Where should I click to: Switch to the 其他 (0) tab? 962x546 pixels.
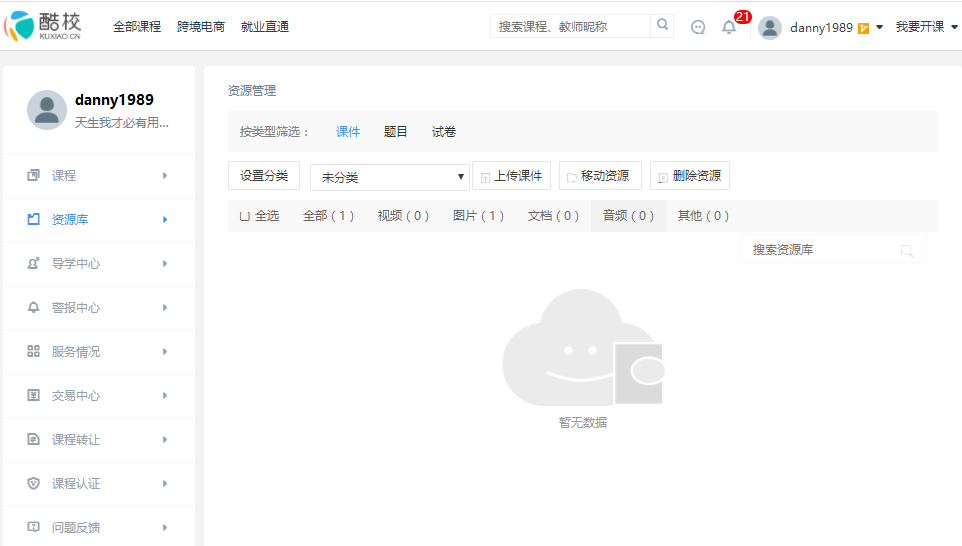(x=703, y=216)
